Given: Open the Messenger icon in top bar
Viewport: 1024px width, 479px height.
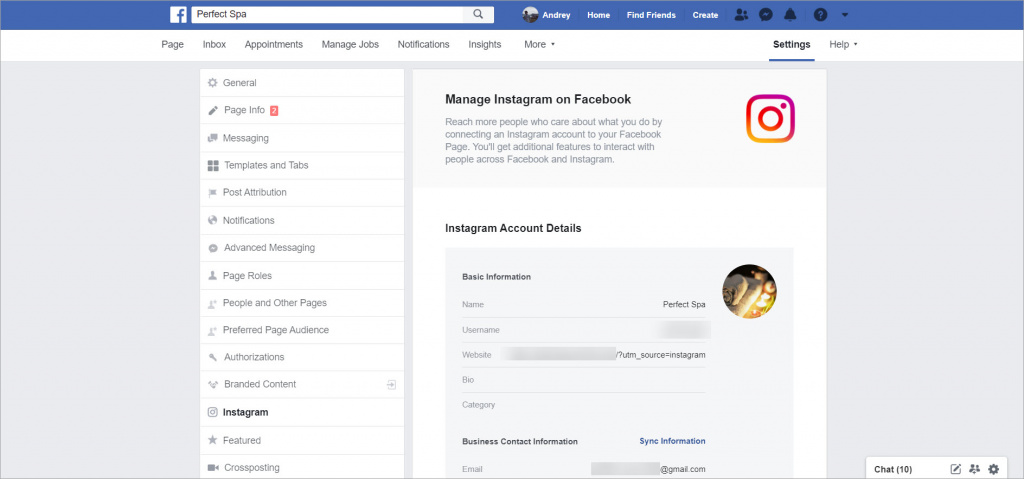Looking at the screenshot, I should [x=766, y=14].
